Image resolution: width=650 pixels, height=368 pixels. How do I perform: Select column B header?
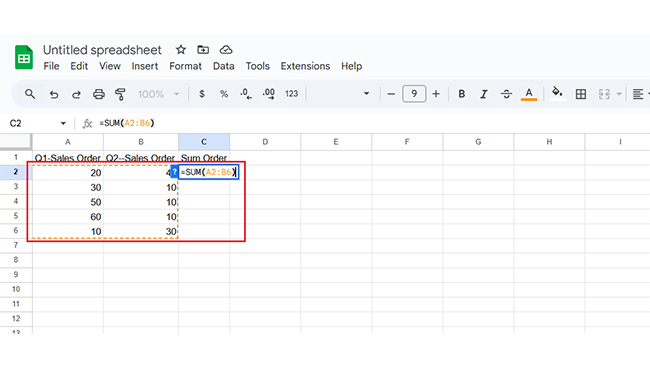[x=141, y=142]
